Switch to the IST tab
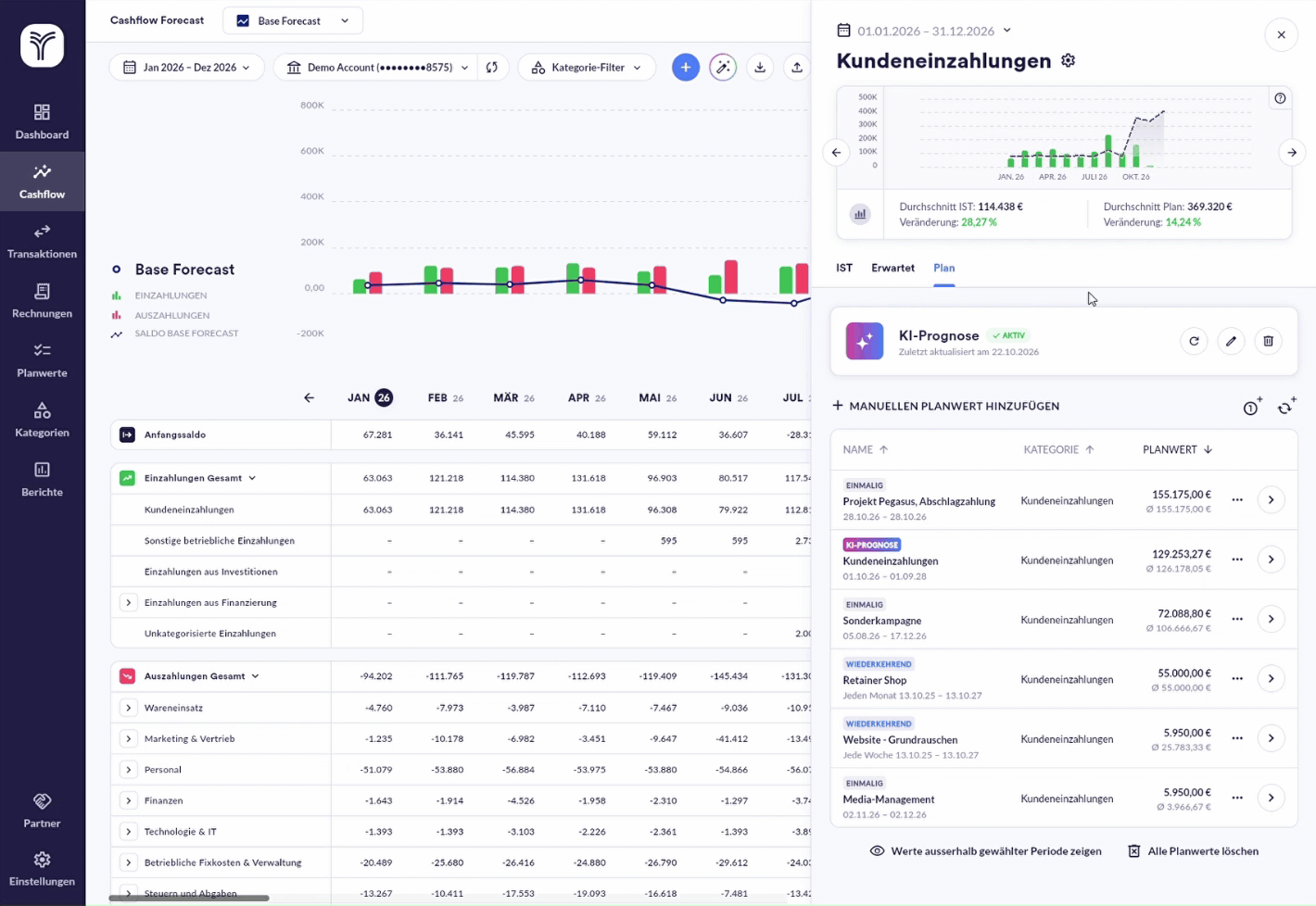This screenshot has width=1316, height=906. pyautogui.click(x=844, y=268)
